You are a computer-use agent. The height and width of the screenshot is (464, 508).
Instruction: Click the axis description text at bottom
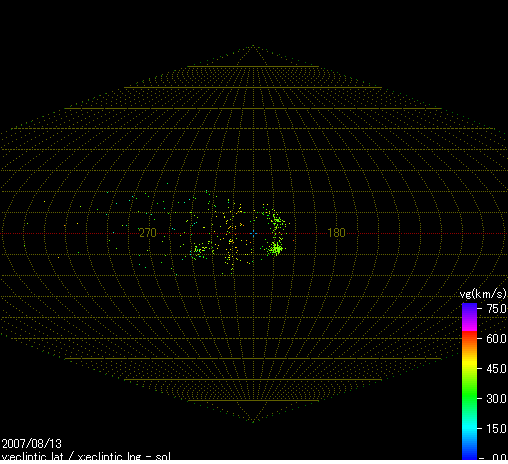(x=86, y=457)
